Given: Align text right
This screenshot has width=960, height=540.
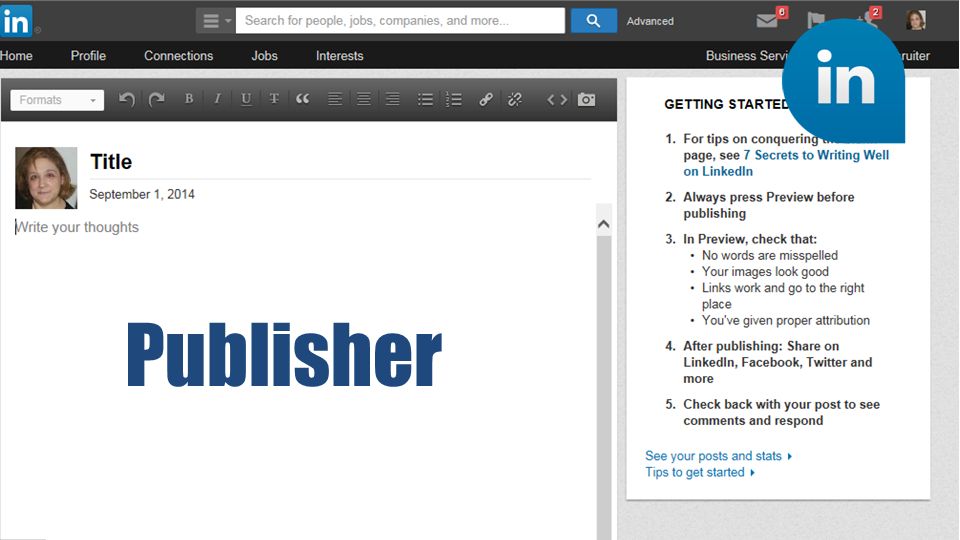Looking at the screenshot, I should pos(392,99).
